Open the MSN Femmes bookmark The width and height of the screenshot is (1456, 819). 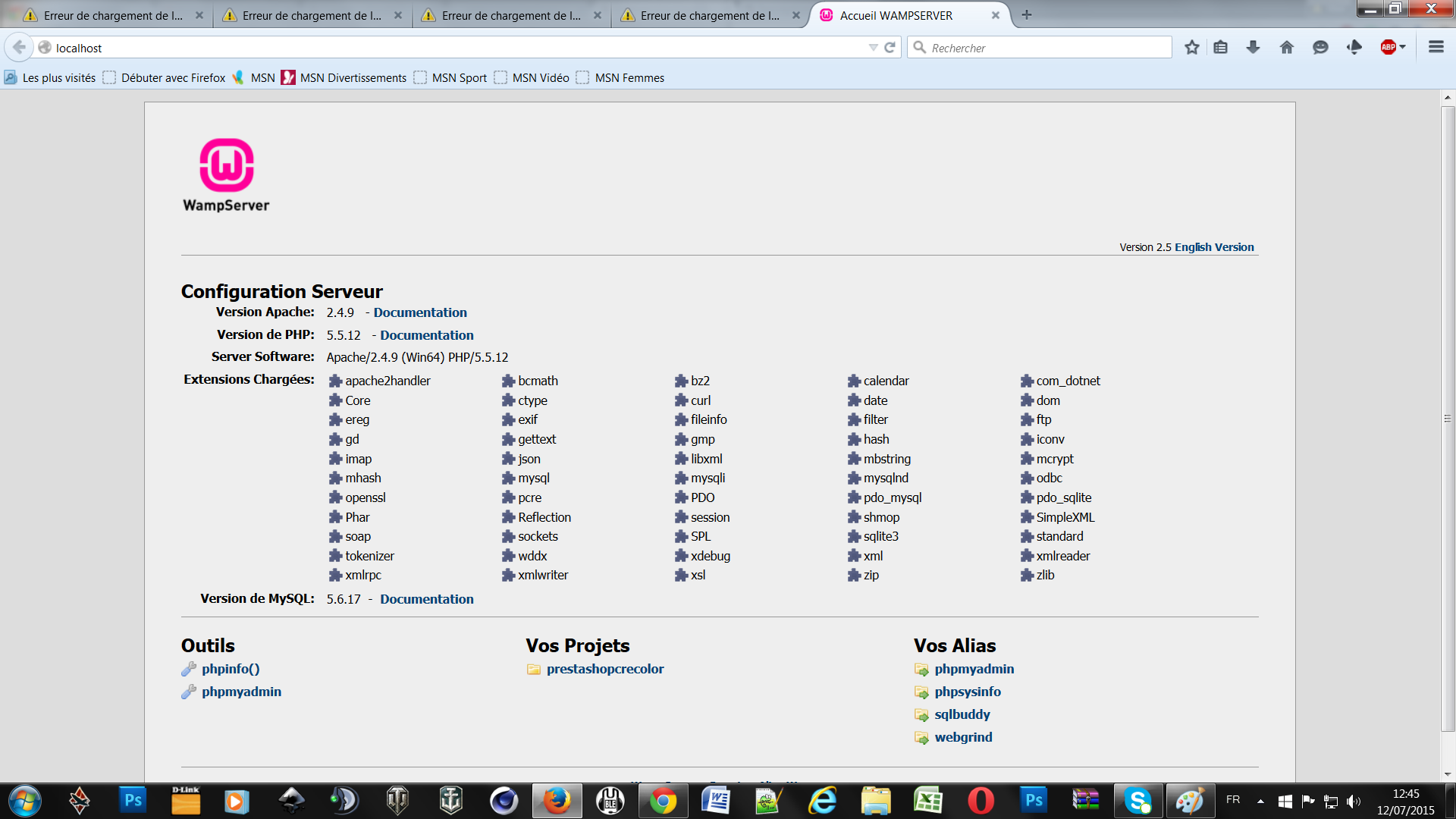[620, 77]
